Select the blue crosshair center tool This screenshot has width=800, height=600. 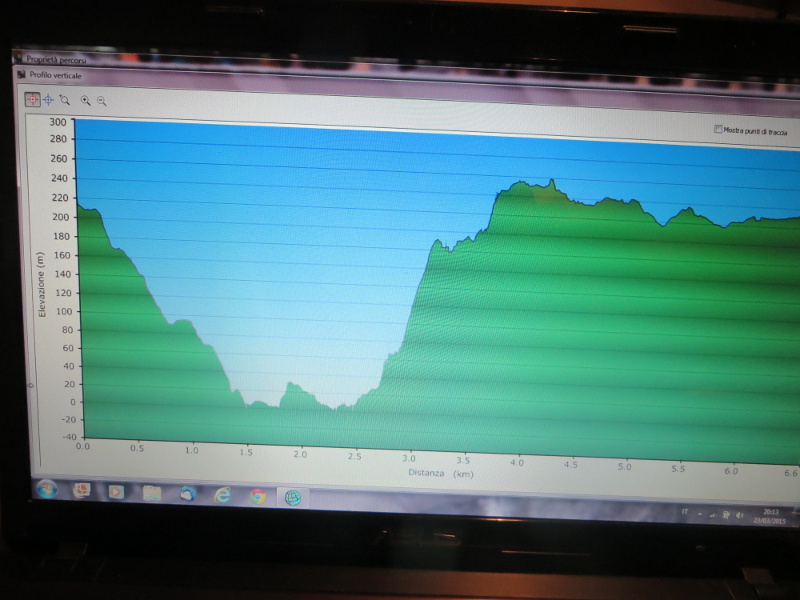(47, 99)
